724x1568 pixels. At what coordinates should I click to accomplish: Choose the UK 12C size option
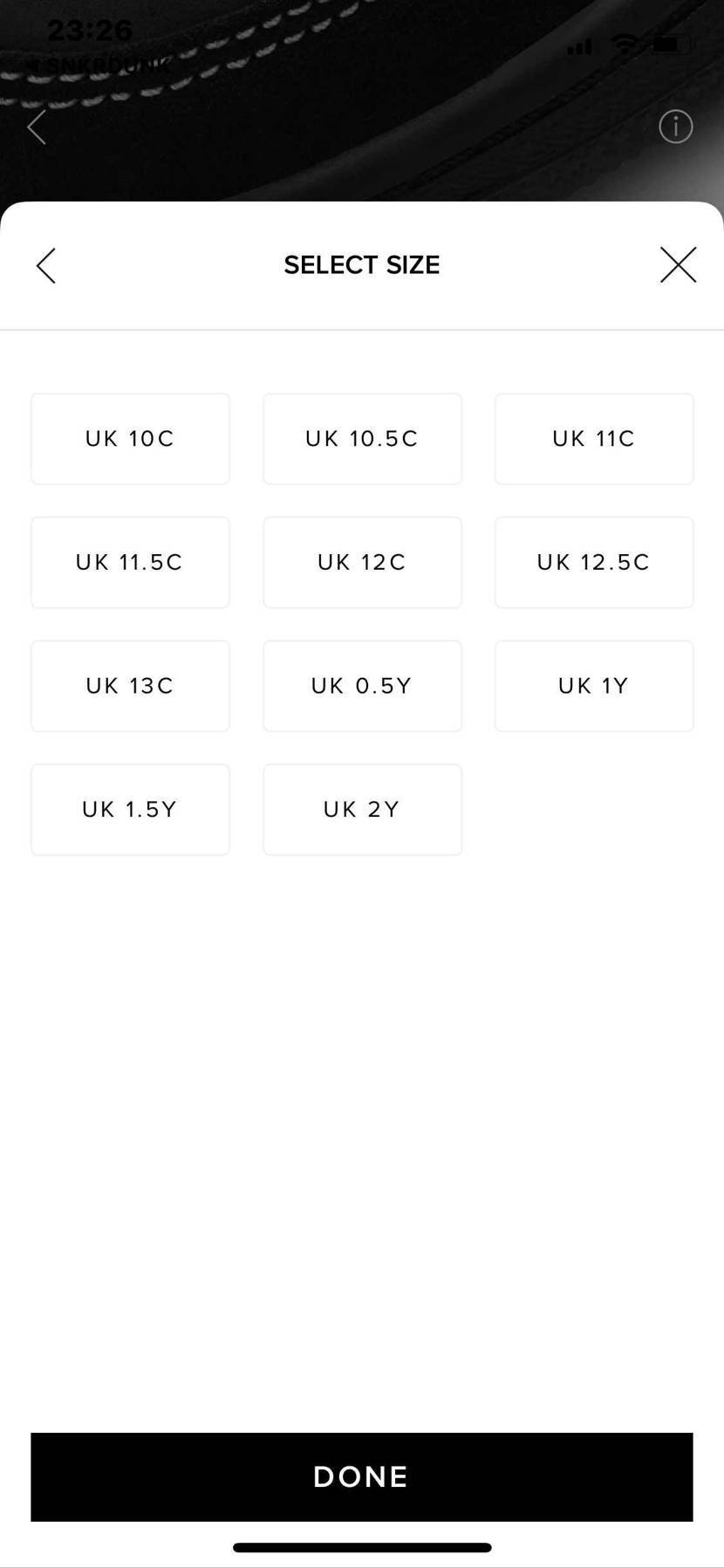point(362,563)
